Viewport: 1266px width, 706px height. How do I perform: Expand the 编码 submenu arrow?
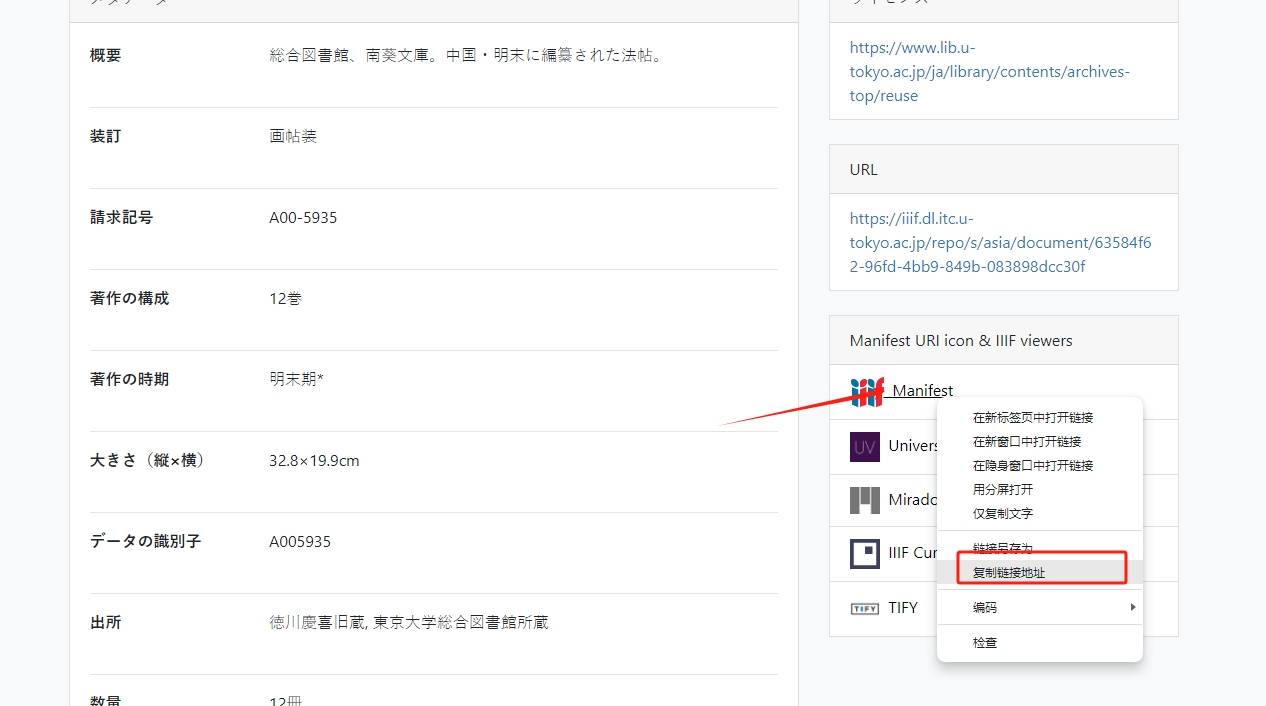(1132, 607)
